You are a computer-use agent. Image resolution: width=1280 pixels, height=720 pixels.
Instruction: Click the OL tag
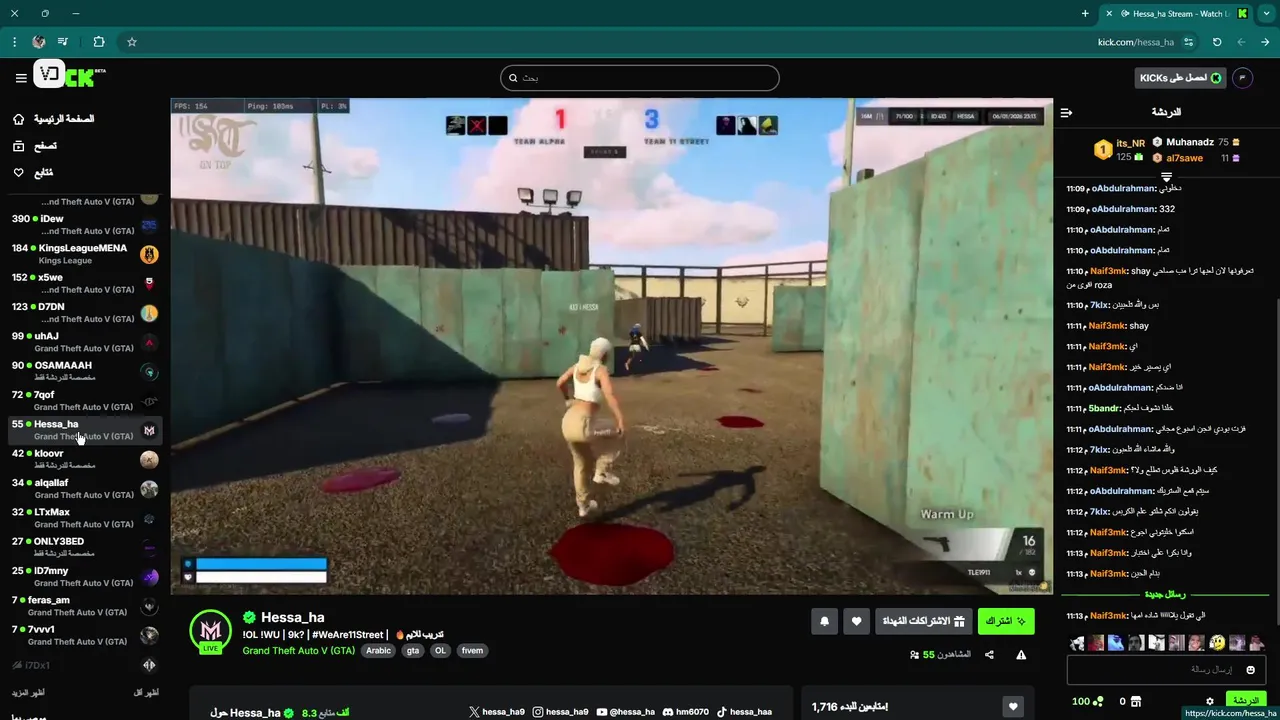click(440, 650)
